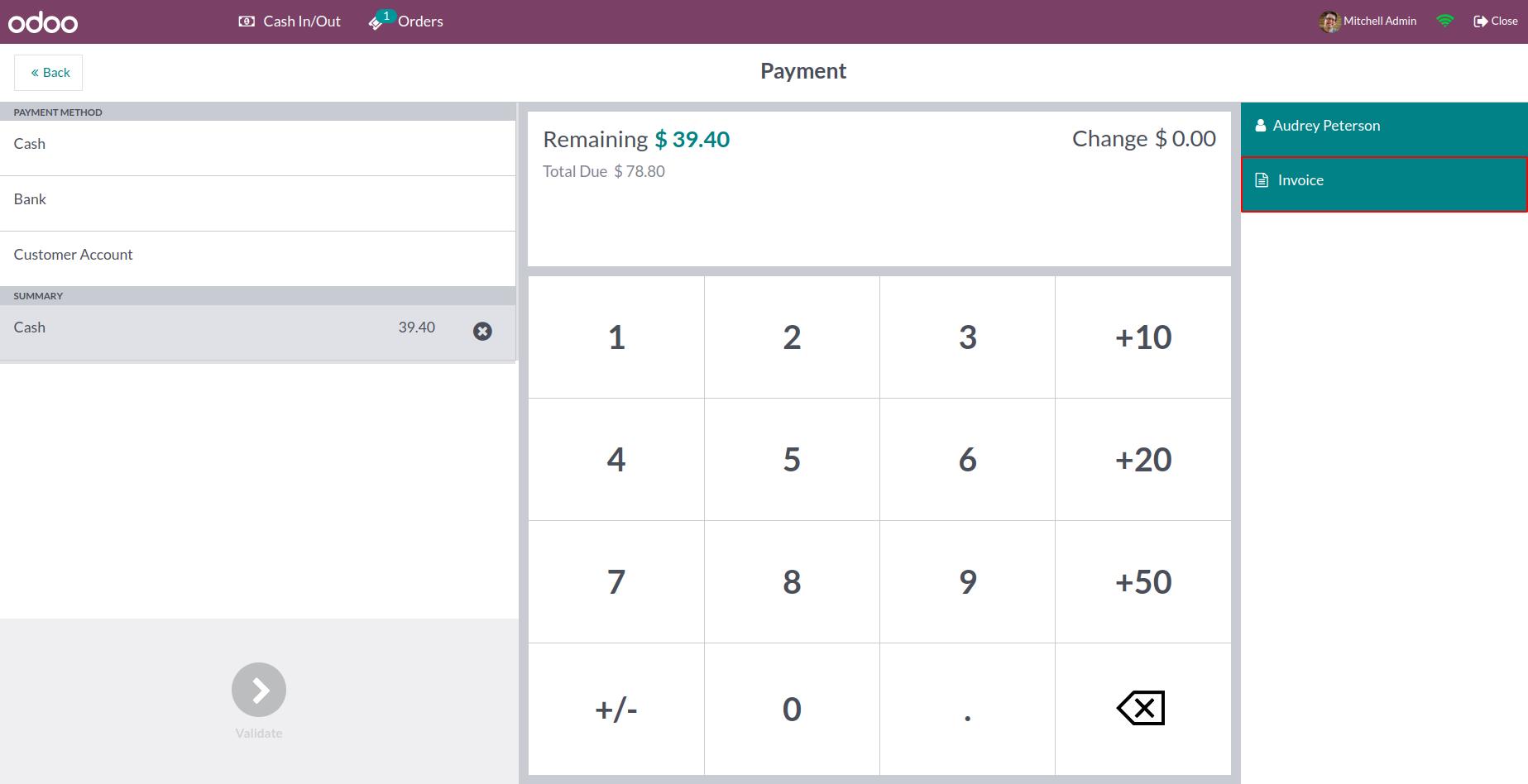
Task: Choose Customer Account payment method
Action: coord(256,256)
